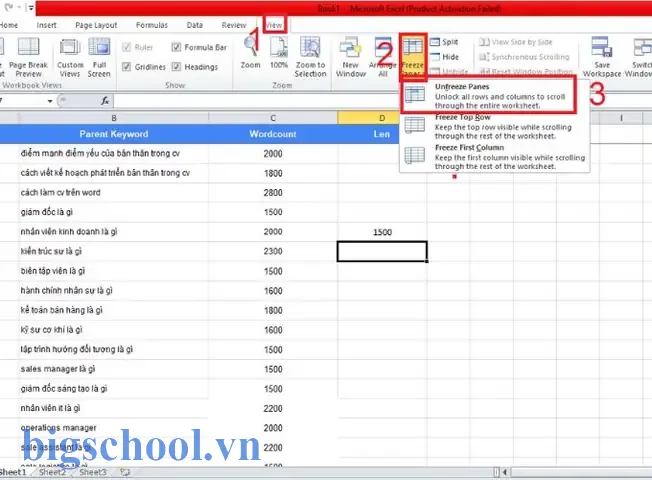The height and width of the screenshot is (480, 652).
Task: Open the Formulas ribbon tab
Action: (152, 25)
